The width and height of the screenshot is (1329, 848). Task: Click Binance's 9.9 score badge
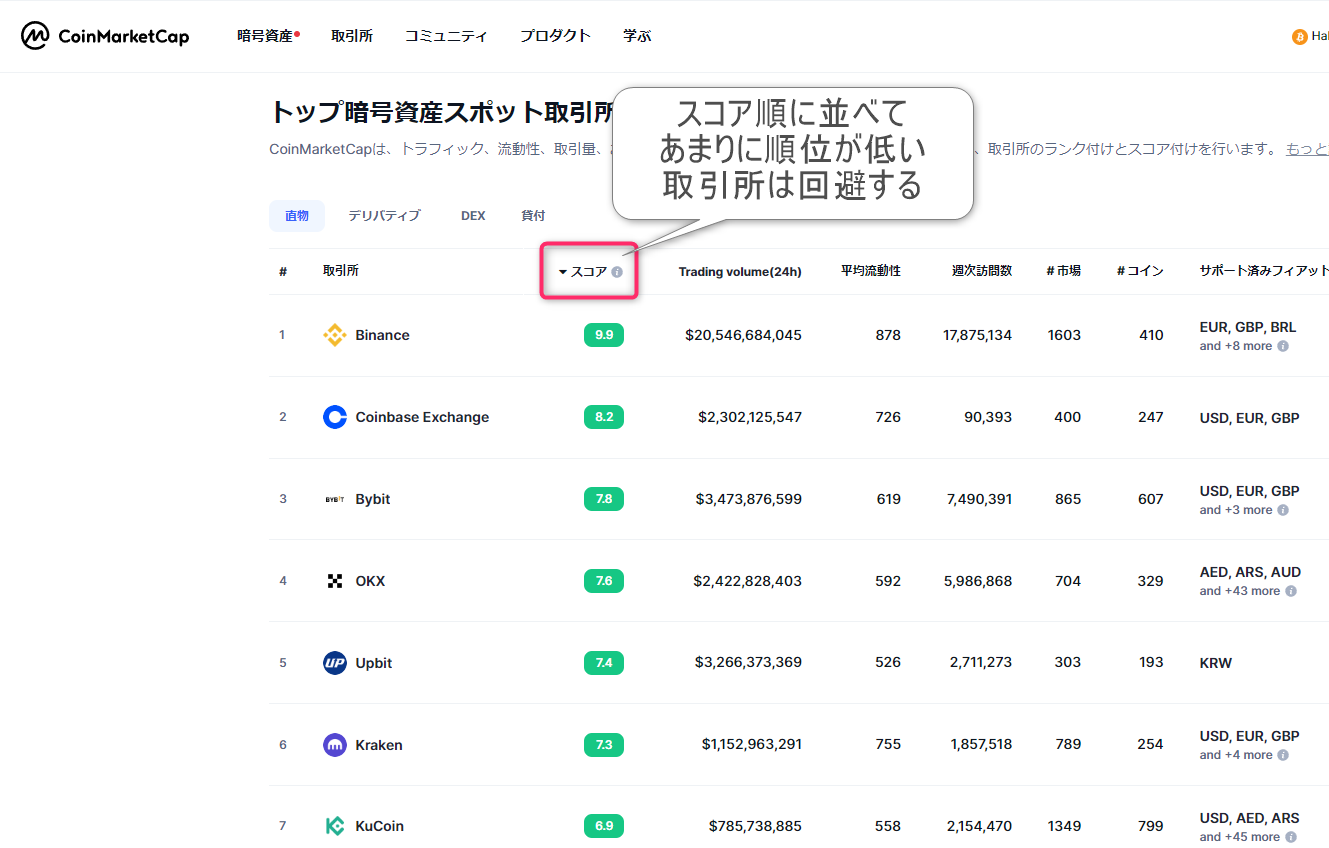coord(604,335)
